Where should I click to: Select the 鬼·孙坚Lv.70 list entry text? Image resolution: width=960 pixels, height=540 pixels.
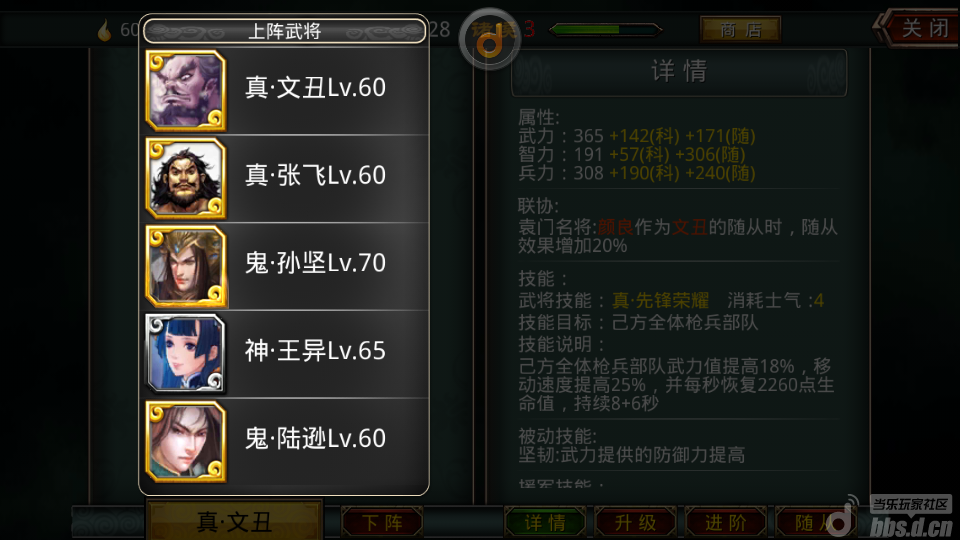tap(315, 263)
